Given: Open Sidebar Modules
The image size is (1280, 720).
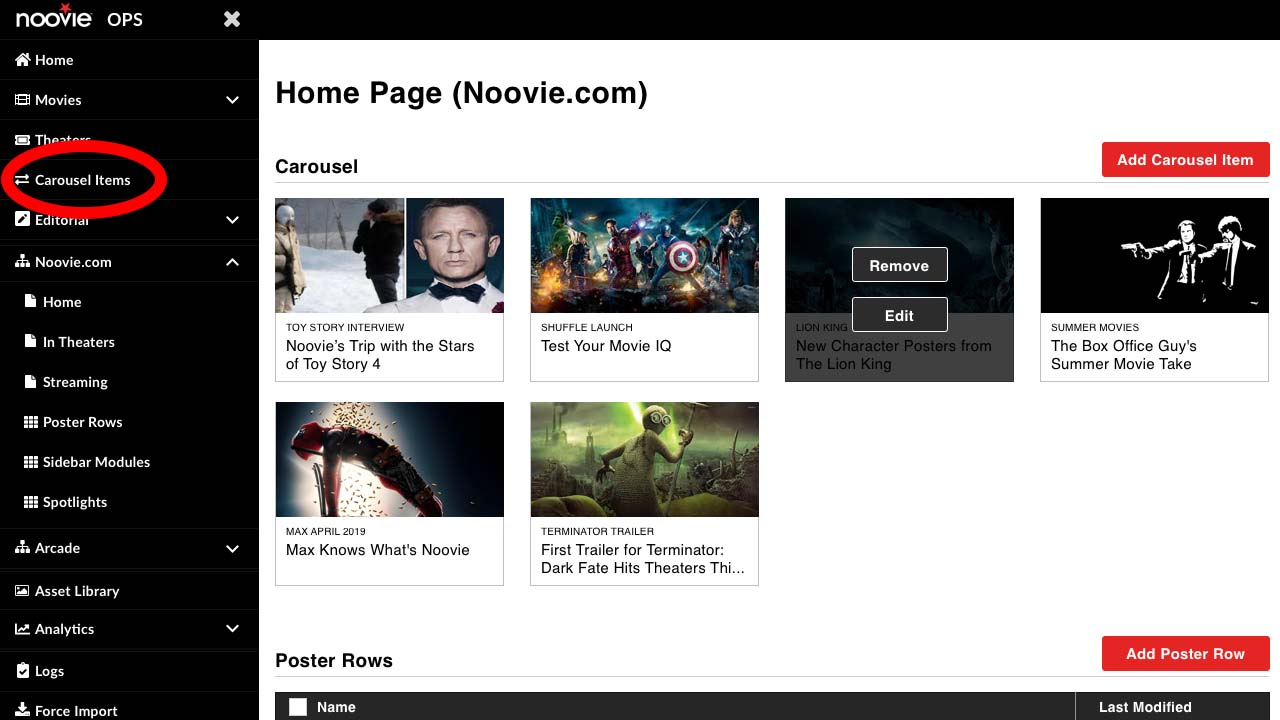Looking at the screenshot, I should tap(96, 462).
